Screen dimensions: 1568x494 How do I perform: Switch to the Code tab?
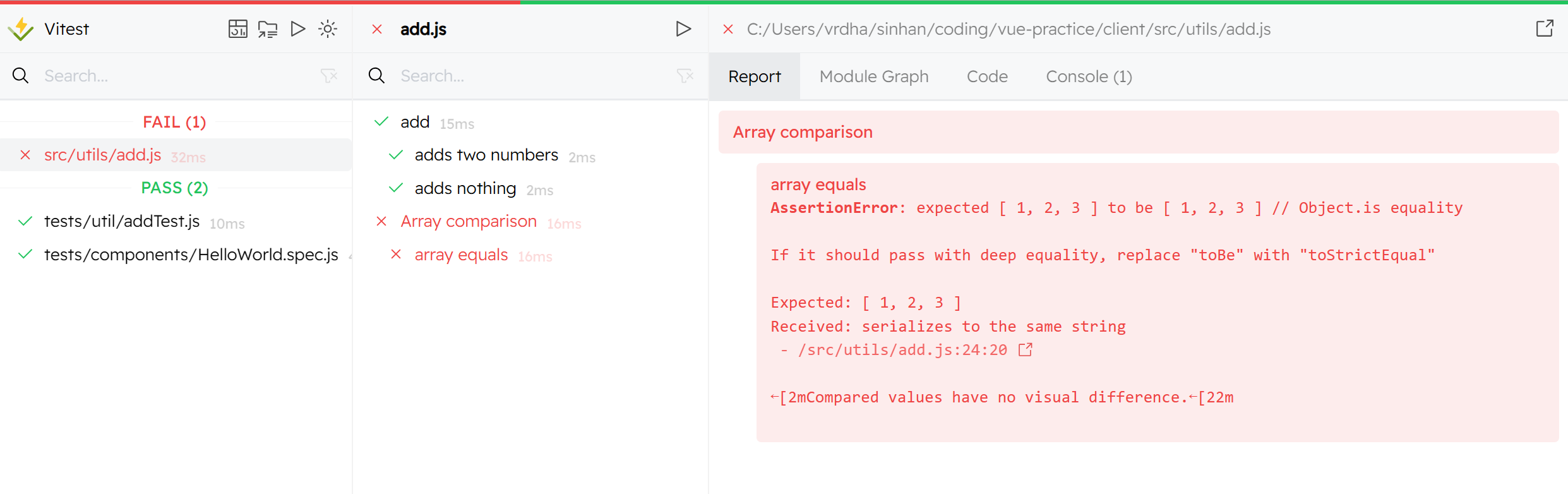(987, 76)
